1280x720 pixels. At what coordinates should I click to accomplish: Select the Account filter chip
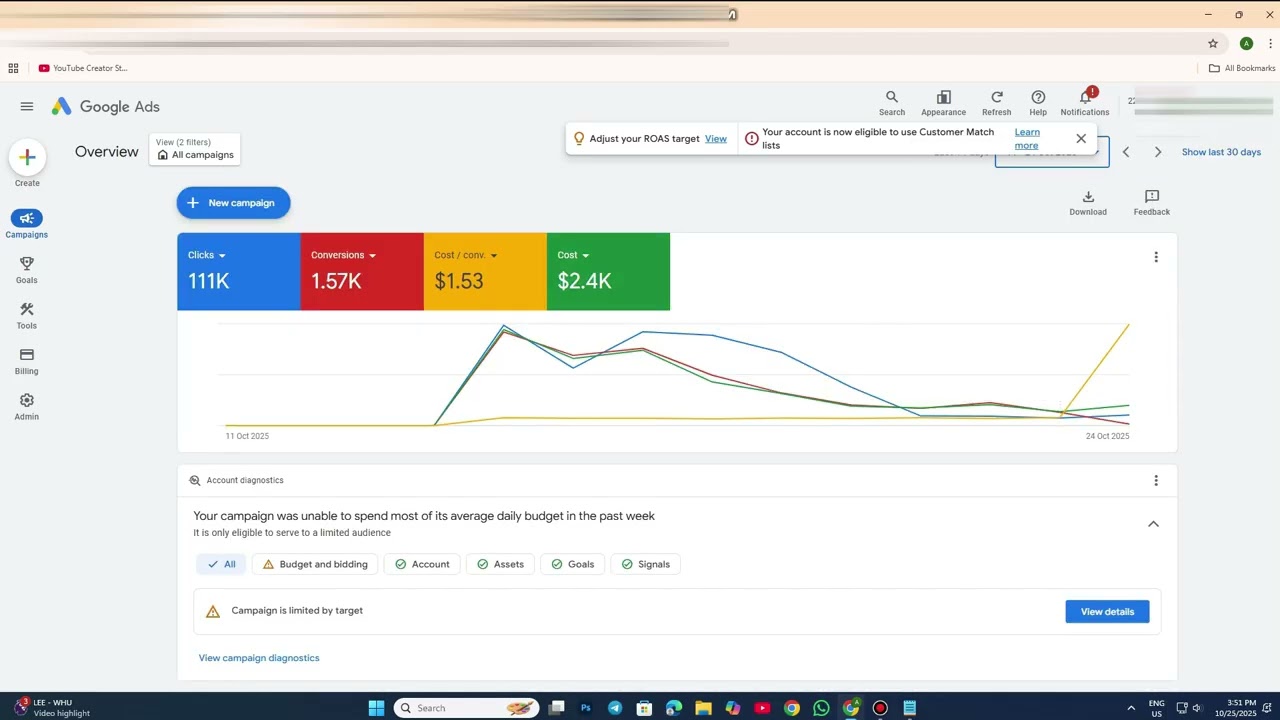(422, 564)
